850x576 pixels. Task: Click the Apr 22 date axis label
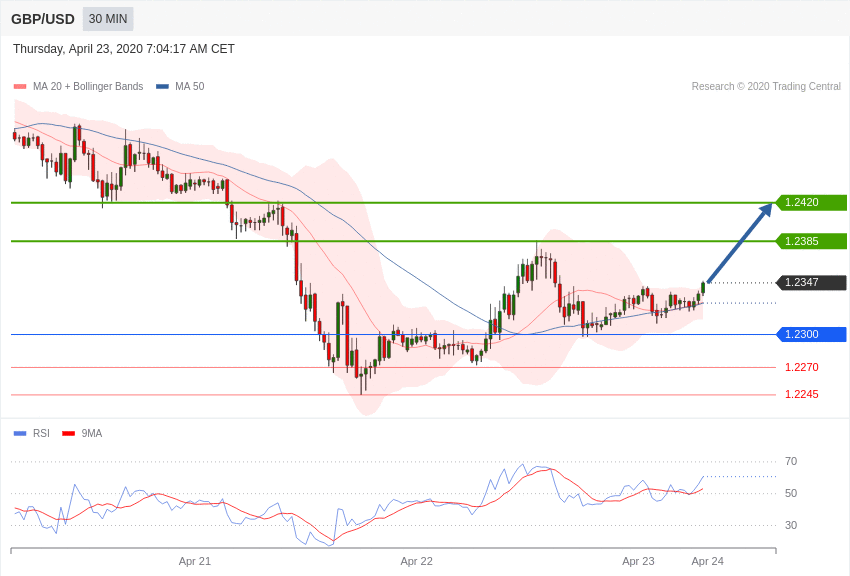click(417, 561)
